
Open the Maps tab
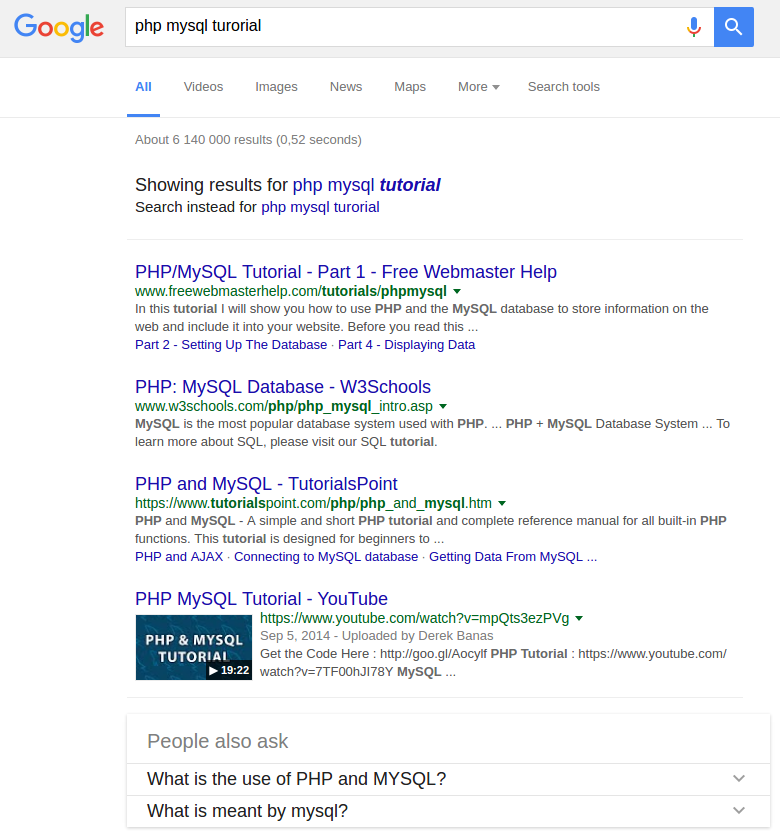click(410, 87)
